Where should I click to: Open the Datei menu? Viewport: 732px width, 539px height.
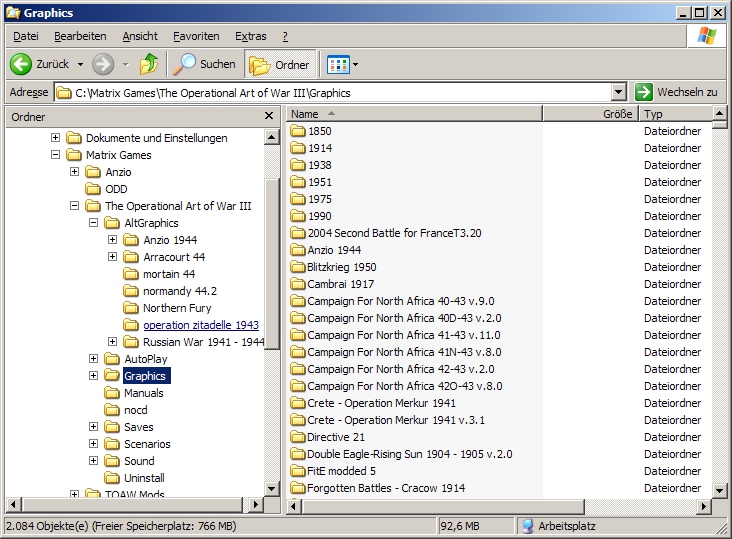[x=26, y=36]
